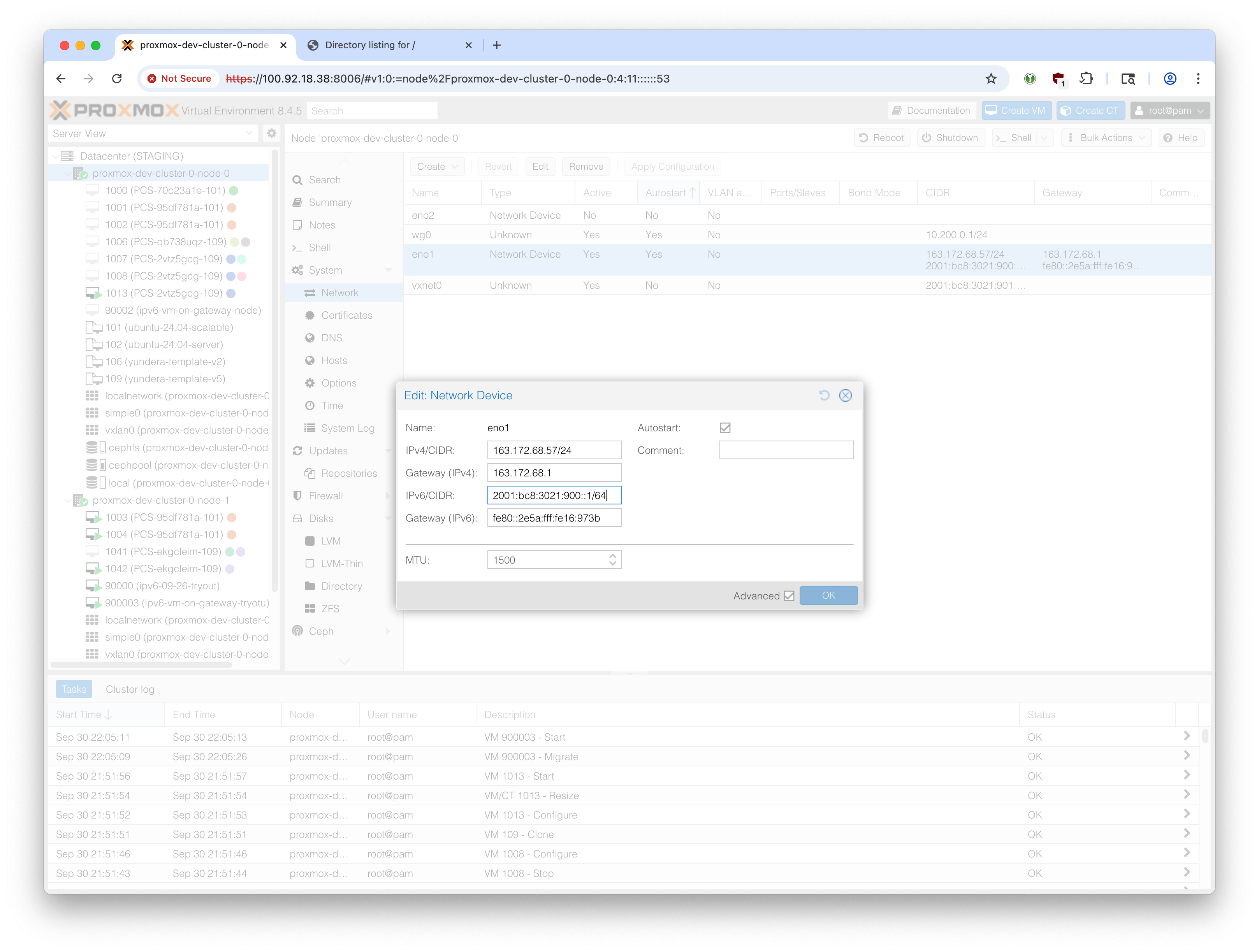Click the MTU spinner arrows

(x=612, y=560)
